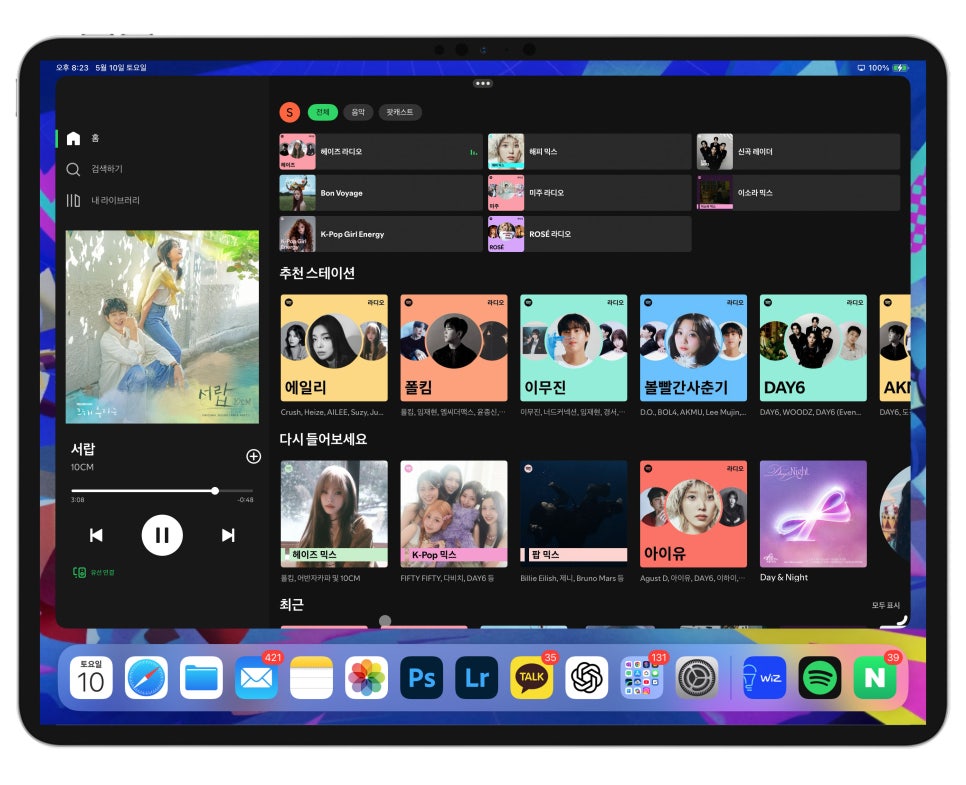Open the My Library icon

(73, 200)
